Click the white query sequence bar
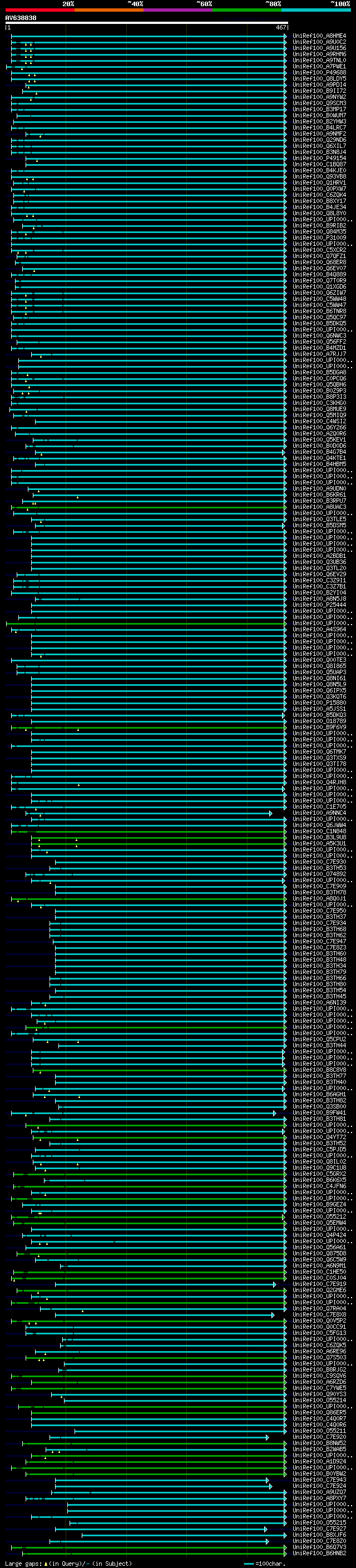 [x=147, y=22]
